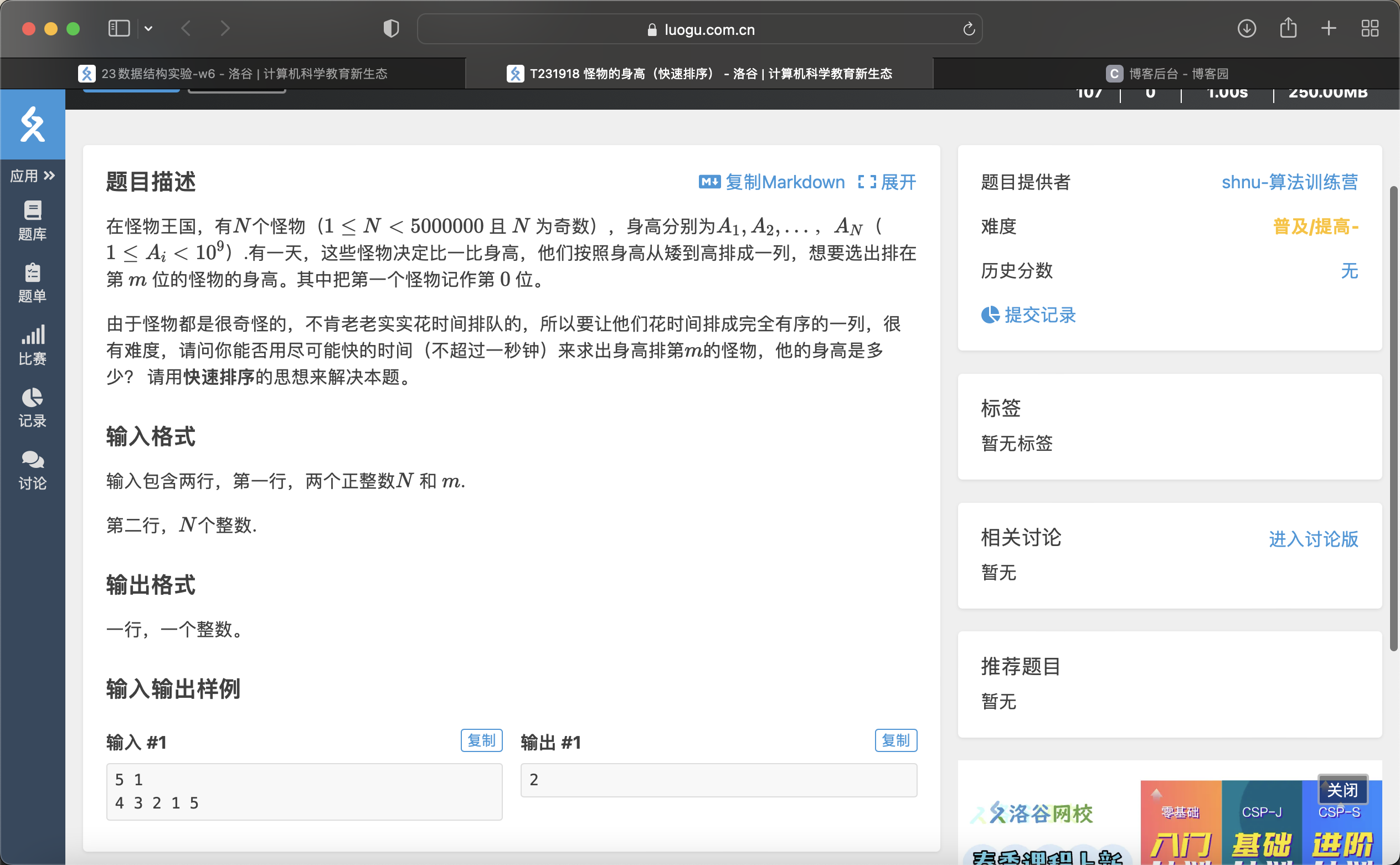Toggle the Safari sidebar button
This screenshot has height=865, width=1400.
119,29
